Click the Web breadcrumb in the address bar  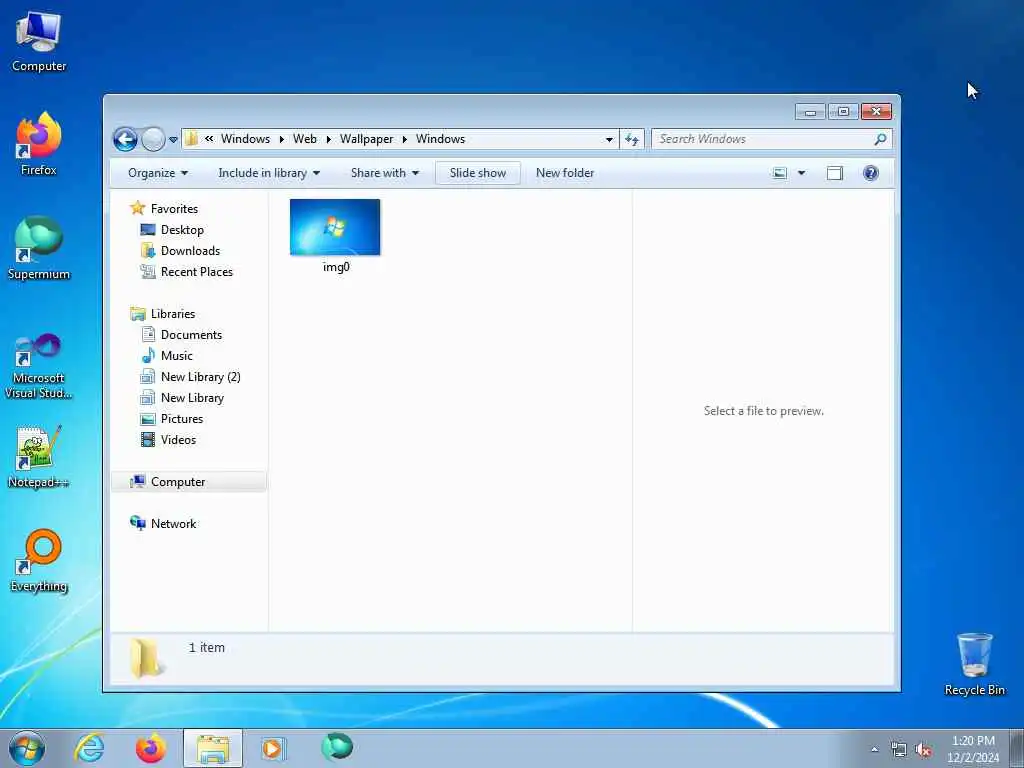[304, 139]
